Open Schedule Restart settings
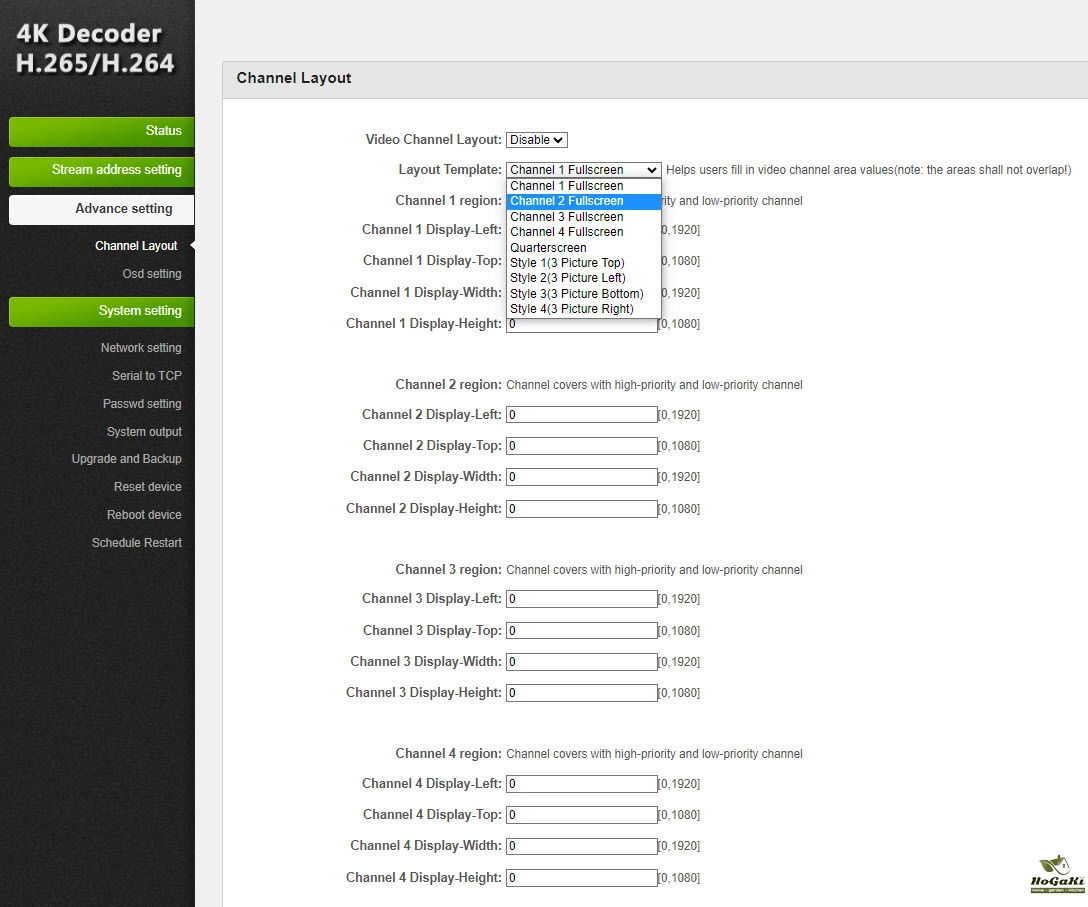This screenshot has height=907, width=1088. pos(137,543)
